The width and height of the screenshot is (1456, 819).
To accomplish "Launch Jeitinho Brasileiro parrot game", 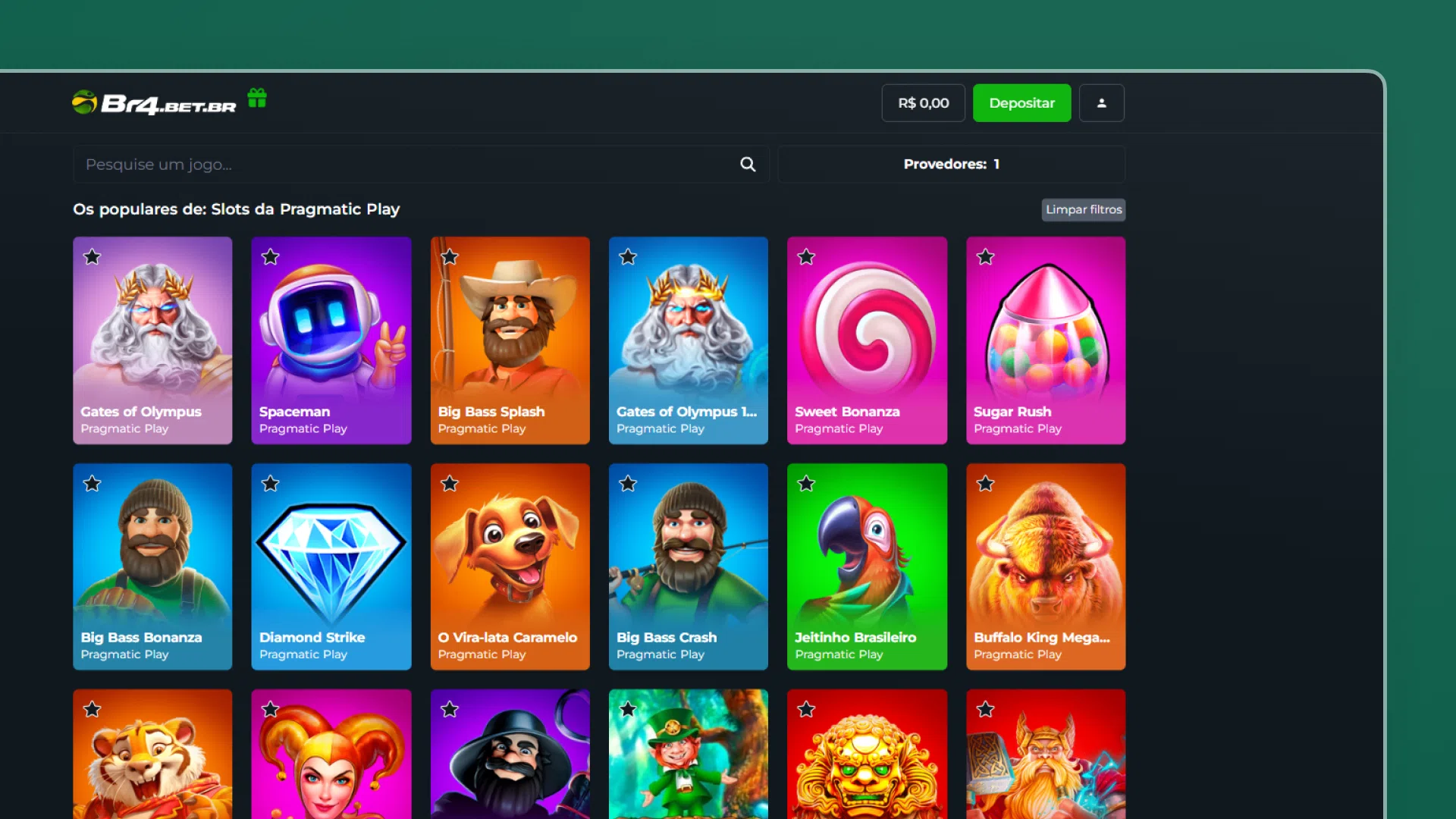I will [867, 566].
